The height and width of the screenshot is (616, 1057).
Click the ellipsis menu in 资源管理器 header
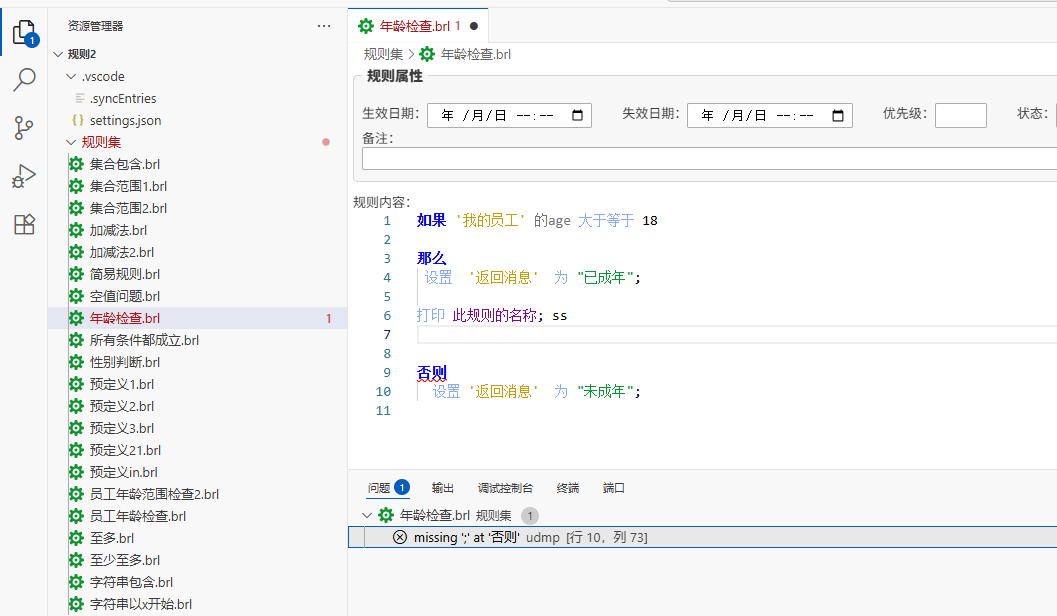click(x=323, y=26)
